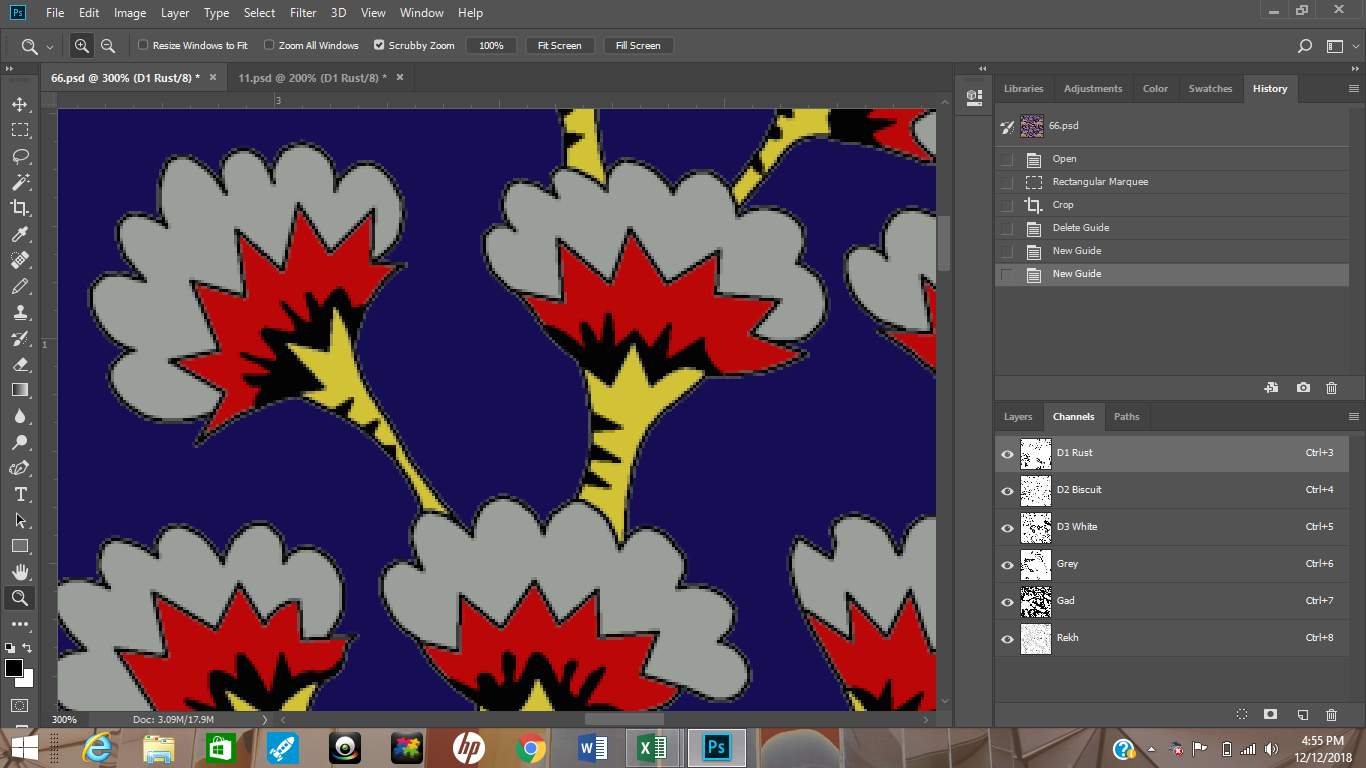1366x768 pixels.
Task: Click the Fill Screen button
Action: coord(638,46)
